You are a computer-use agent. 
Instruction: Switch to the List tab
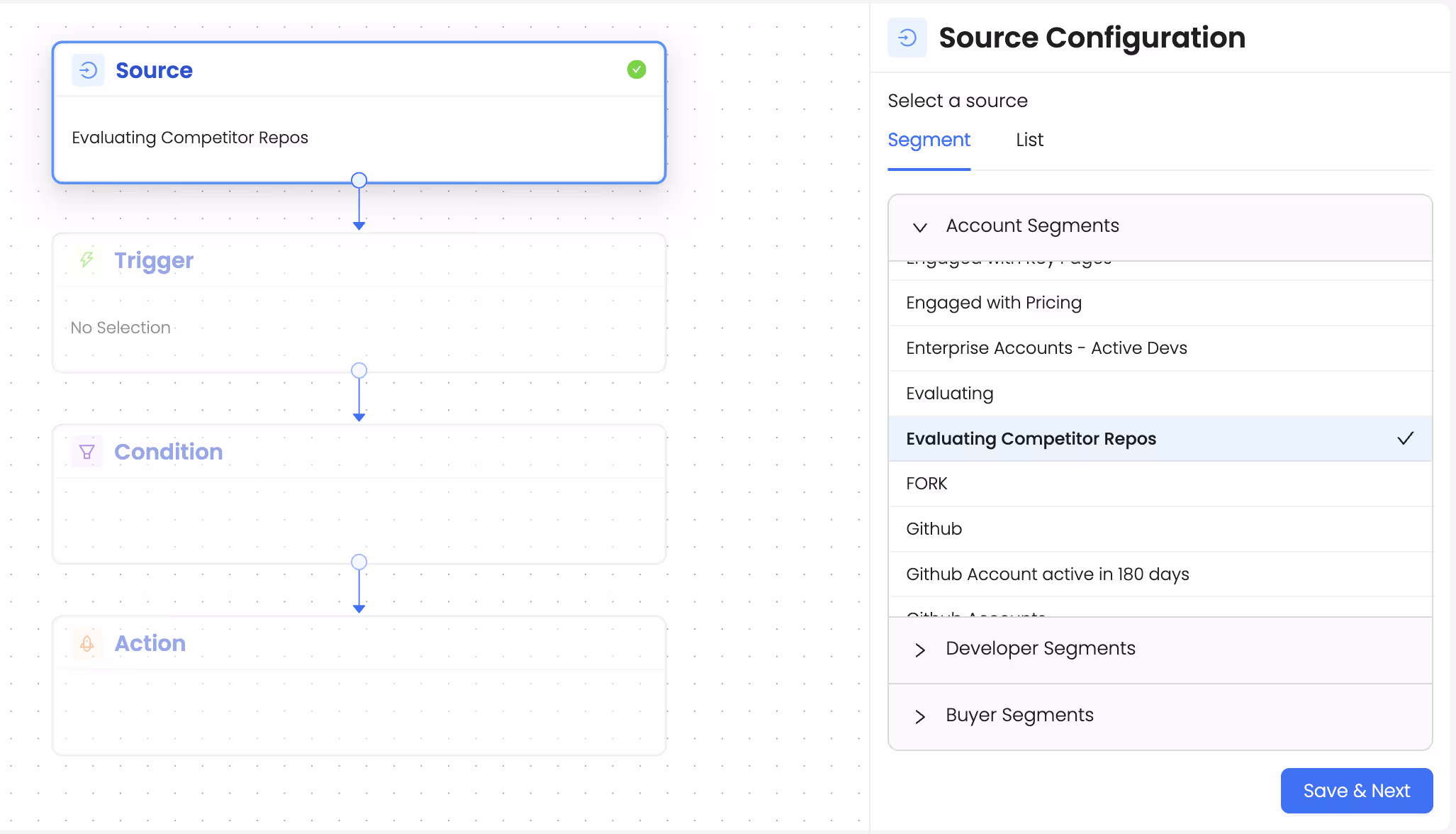point(1029,140)
